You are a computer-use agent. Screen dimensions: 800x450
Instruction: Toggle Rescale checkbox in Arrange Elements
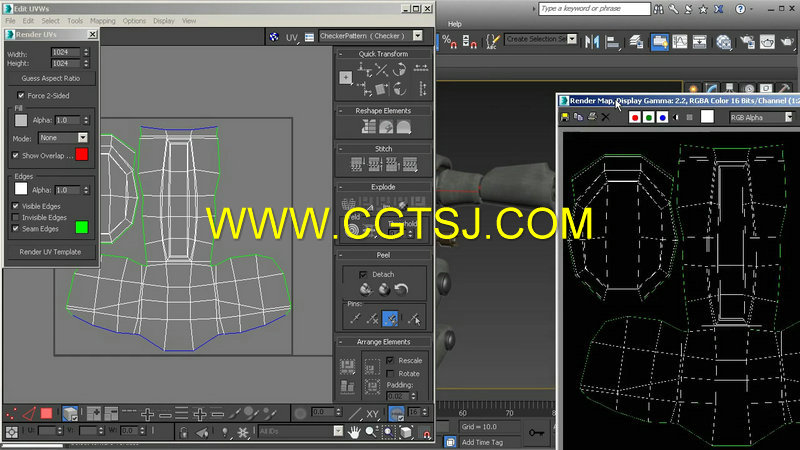pyautogui.click(x=390, y=360)
